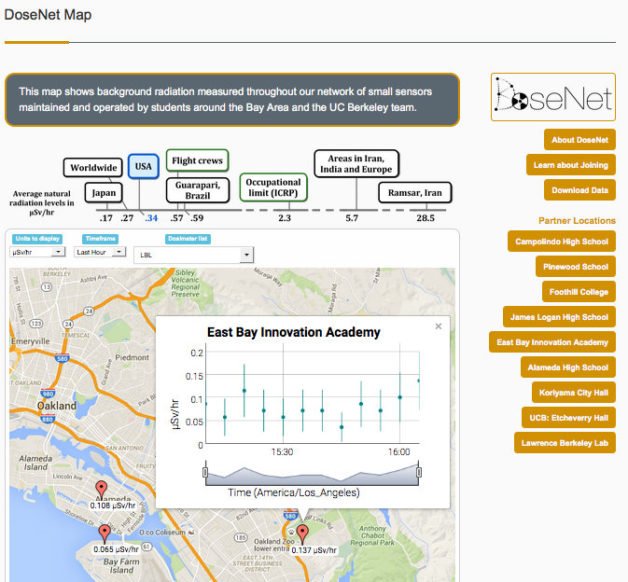Click the map pin showing 0.108 µSv/hr
Viewport: 628px width, 582px height.
pyautogui.click(x=101, y=489)
